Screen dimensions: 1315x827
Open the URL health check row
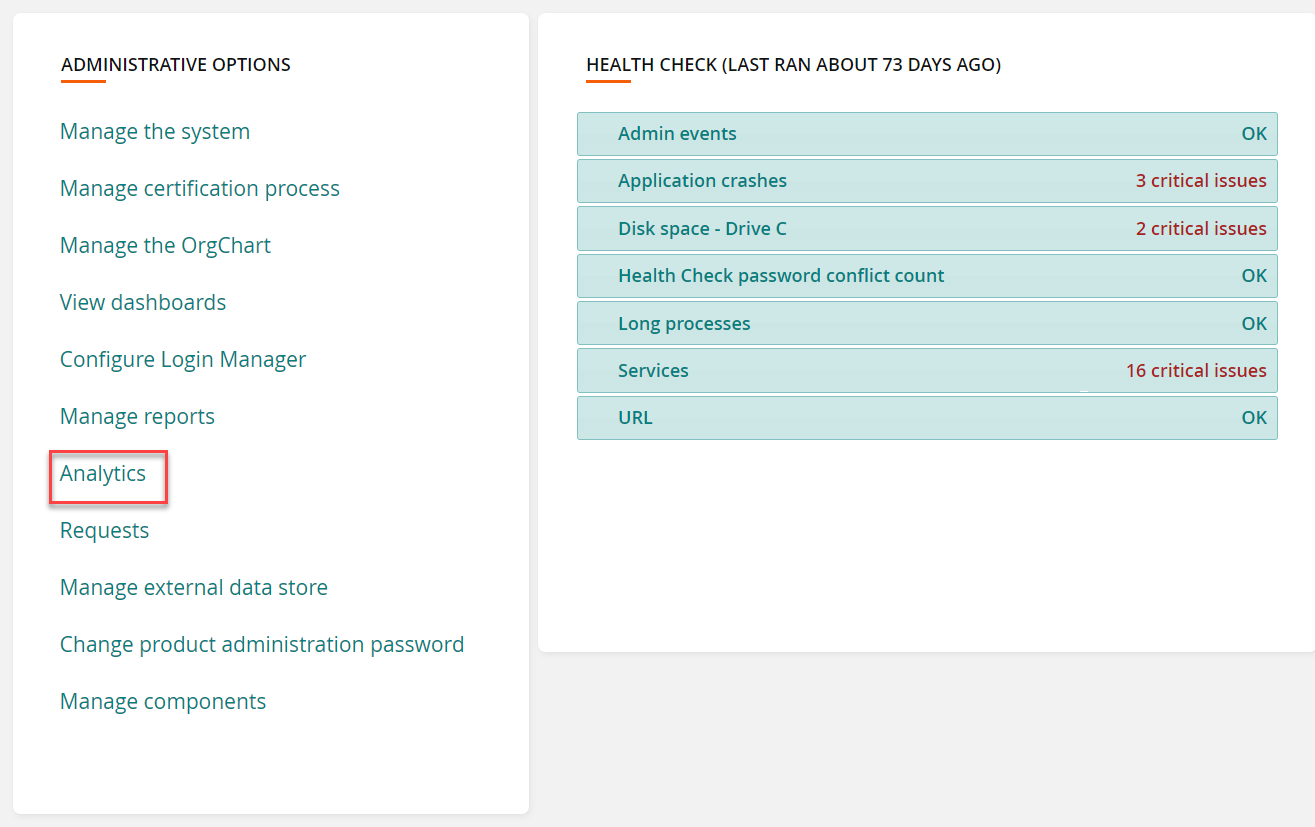coord(927,418)
